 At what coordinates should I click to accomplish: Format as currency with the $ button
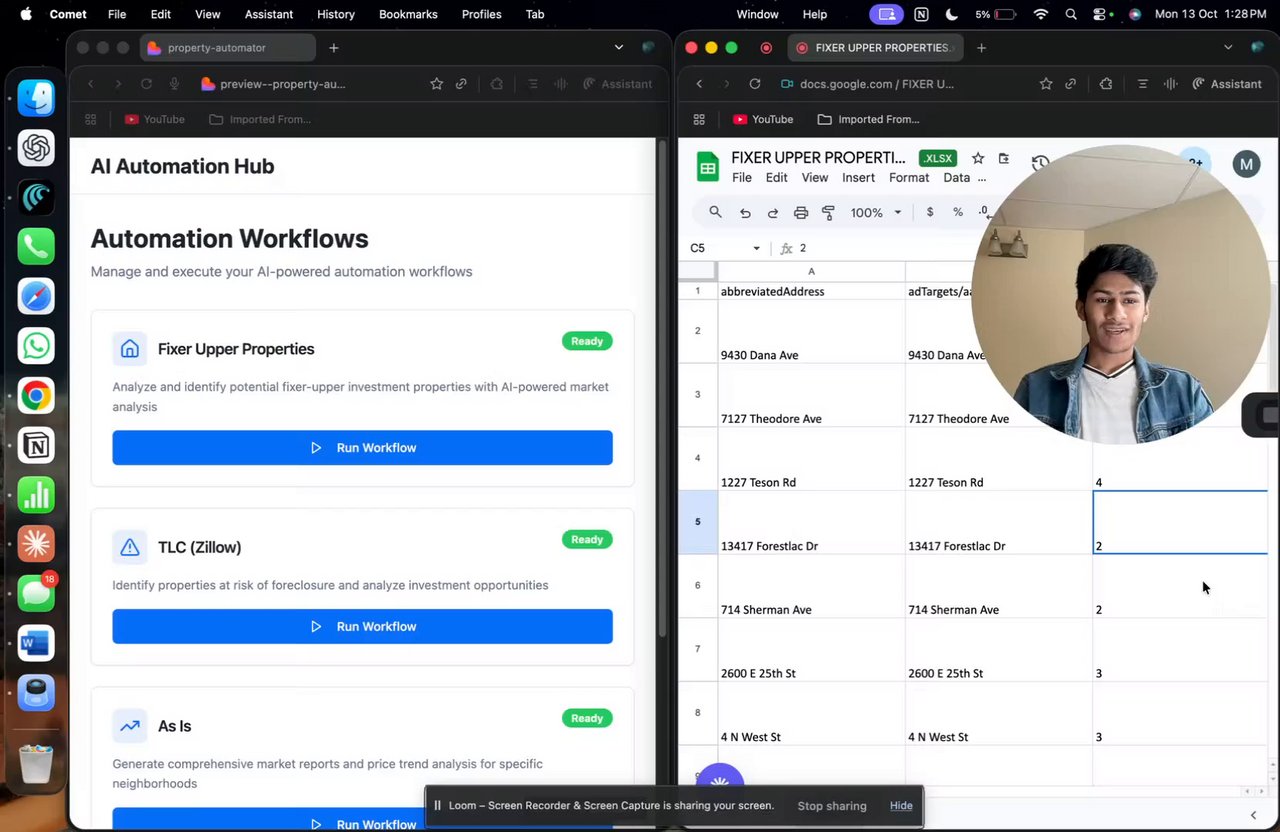pos(930,212)
